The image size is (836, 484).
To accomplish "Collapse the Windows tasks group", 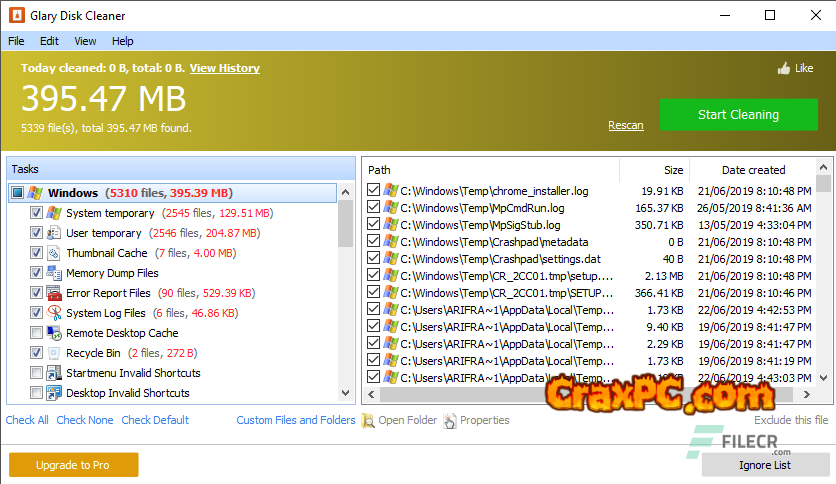I will 18,193.
